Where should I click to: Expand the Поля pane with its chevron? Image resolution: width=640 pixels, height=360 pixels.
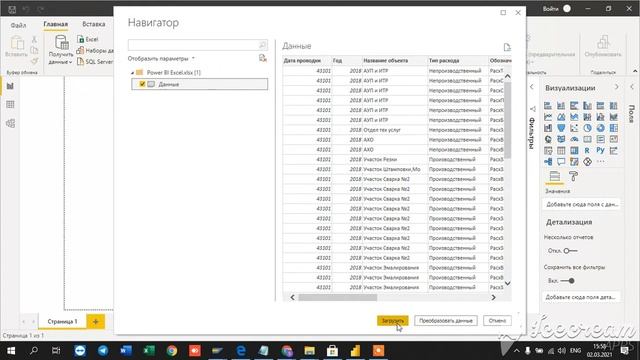point(632,87)
